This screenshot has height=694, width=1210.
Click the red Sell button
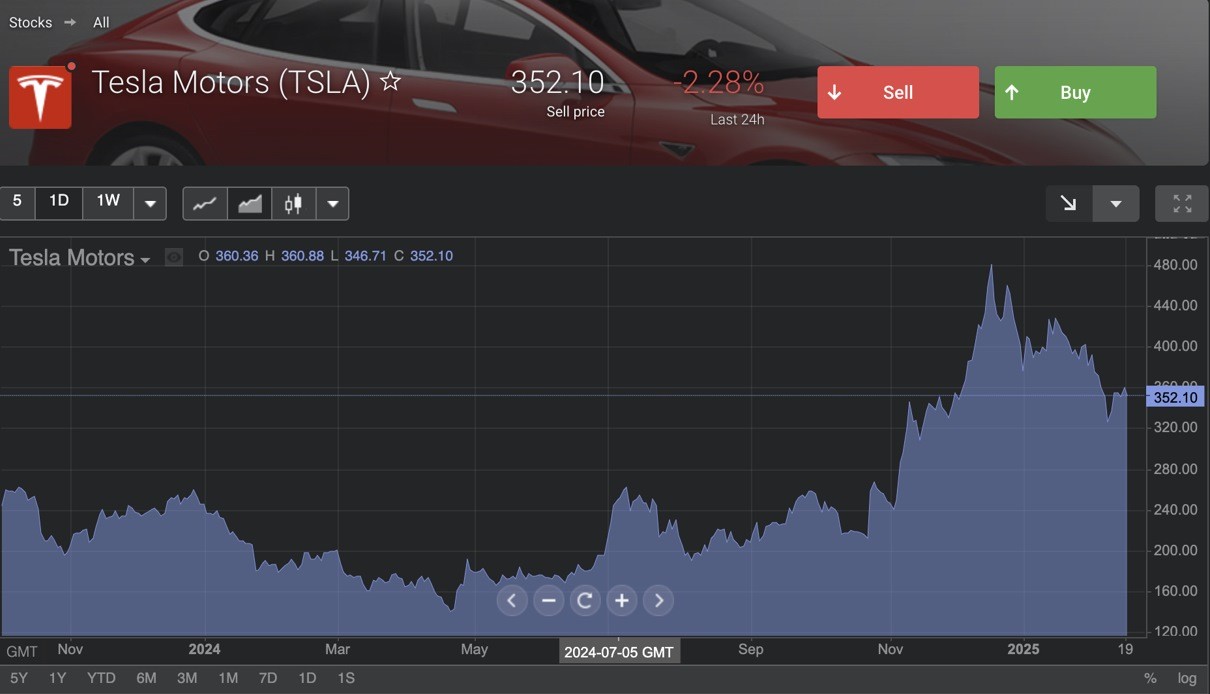coord(898,92)
